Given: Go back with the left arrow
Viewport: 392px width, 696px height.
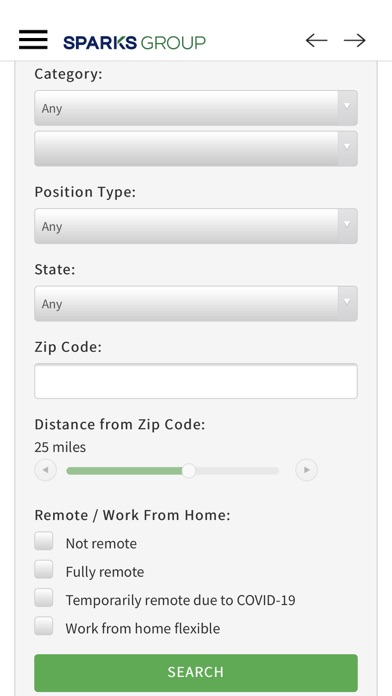Looking at the screenshot, I should 317,40.
